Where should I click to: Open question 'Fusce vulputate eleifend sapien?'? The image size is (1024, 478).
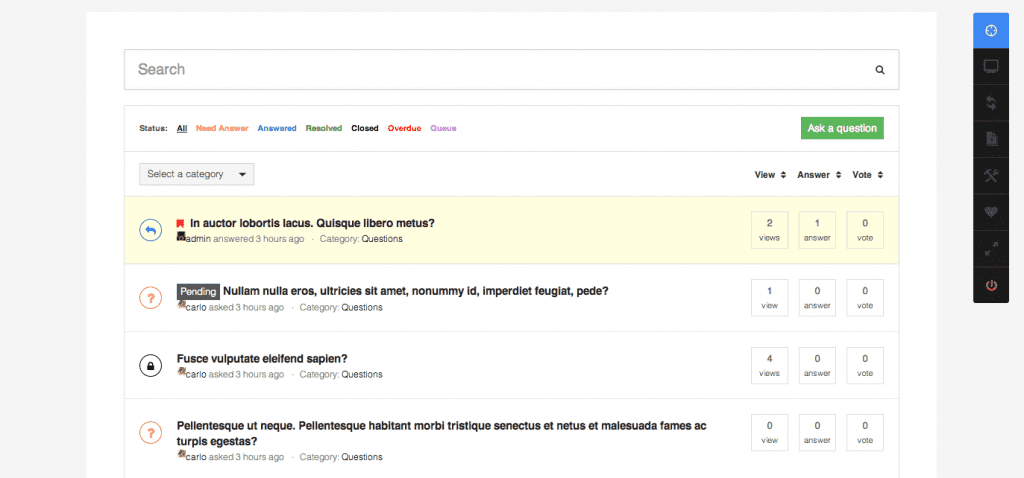coord(262,358)
